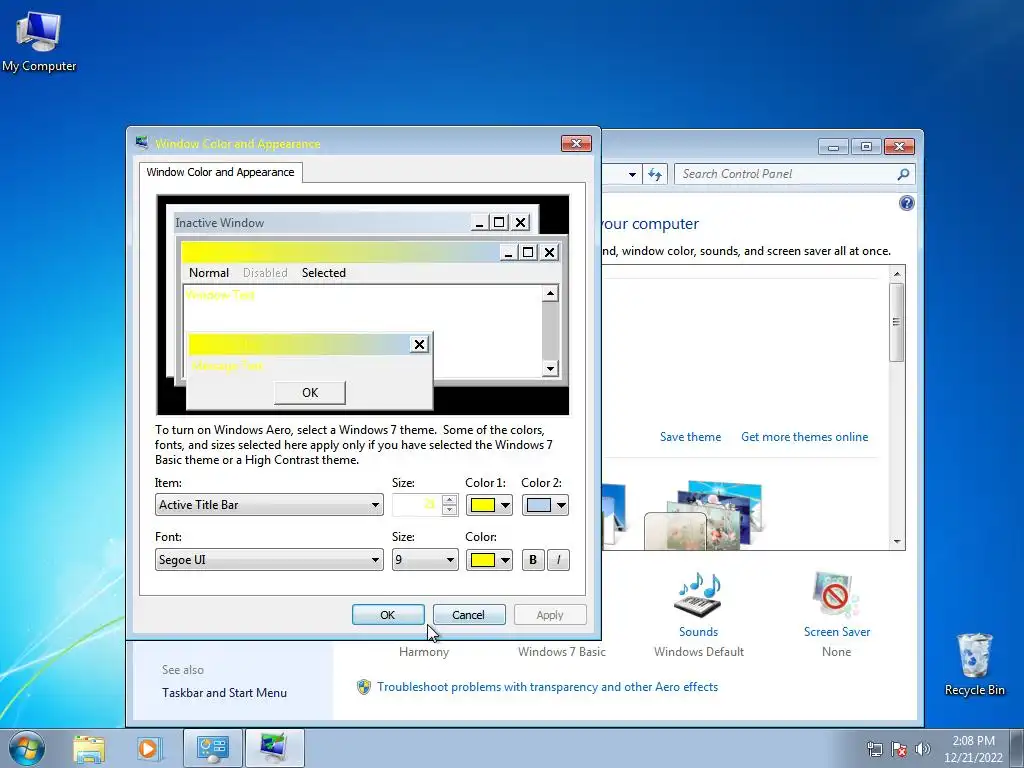Click Disabled menu item in preview

tap(265, 273)
